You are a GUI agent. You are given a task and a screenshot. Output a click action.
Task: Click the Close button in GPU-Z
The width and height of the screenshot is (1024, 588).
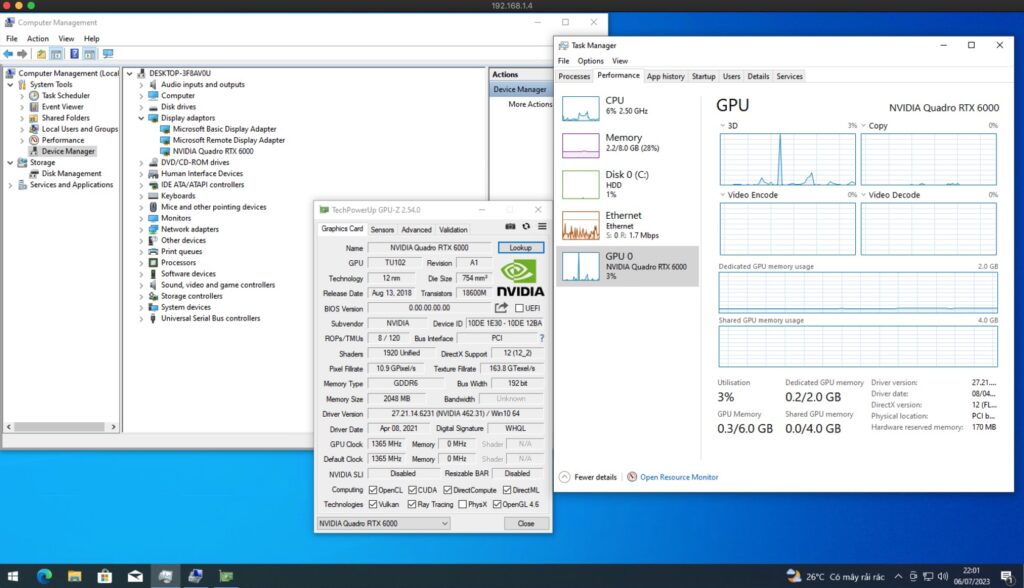(526, 523)
